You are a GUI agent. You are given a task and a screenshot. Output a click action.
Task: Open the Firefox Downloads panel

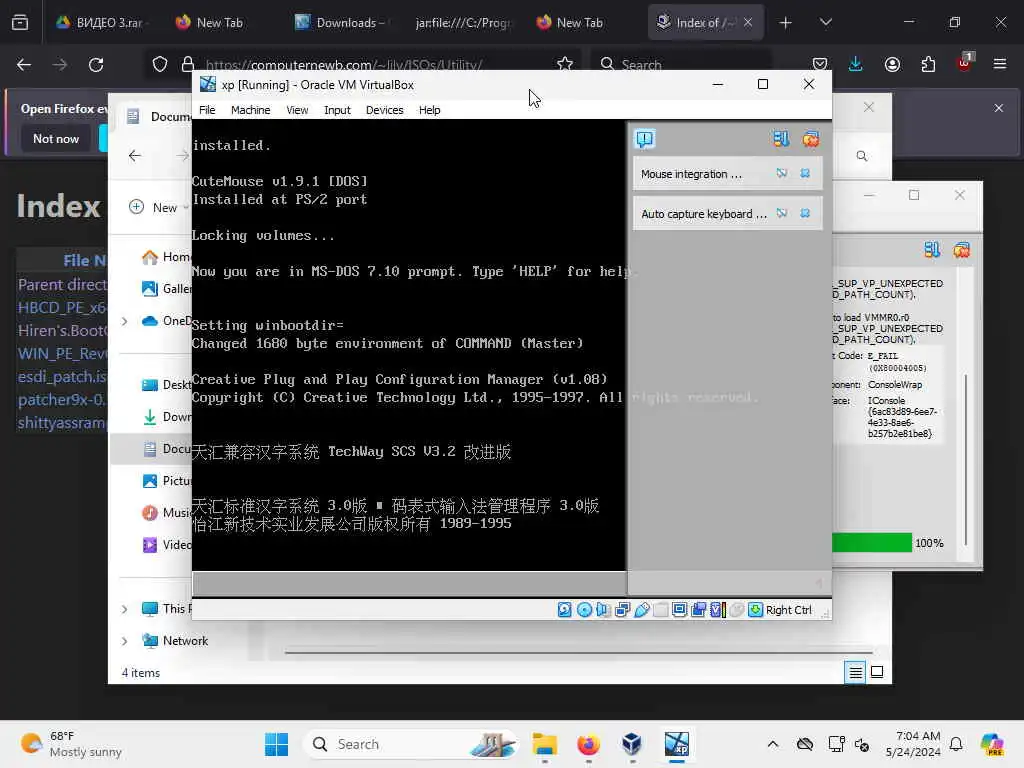856,64
